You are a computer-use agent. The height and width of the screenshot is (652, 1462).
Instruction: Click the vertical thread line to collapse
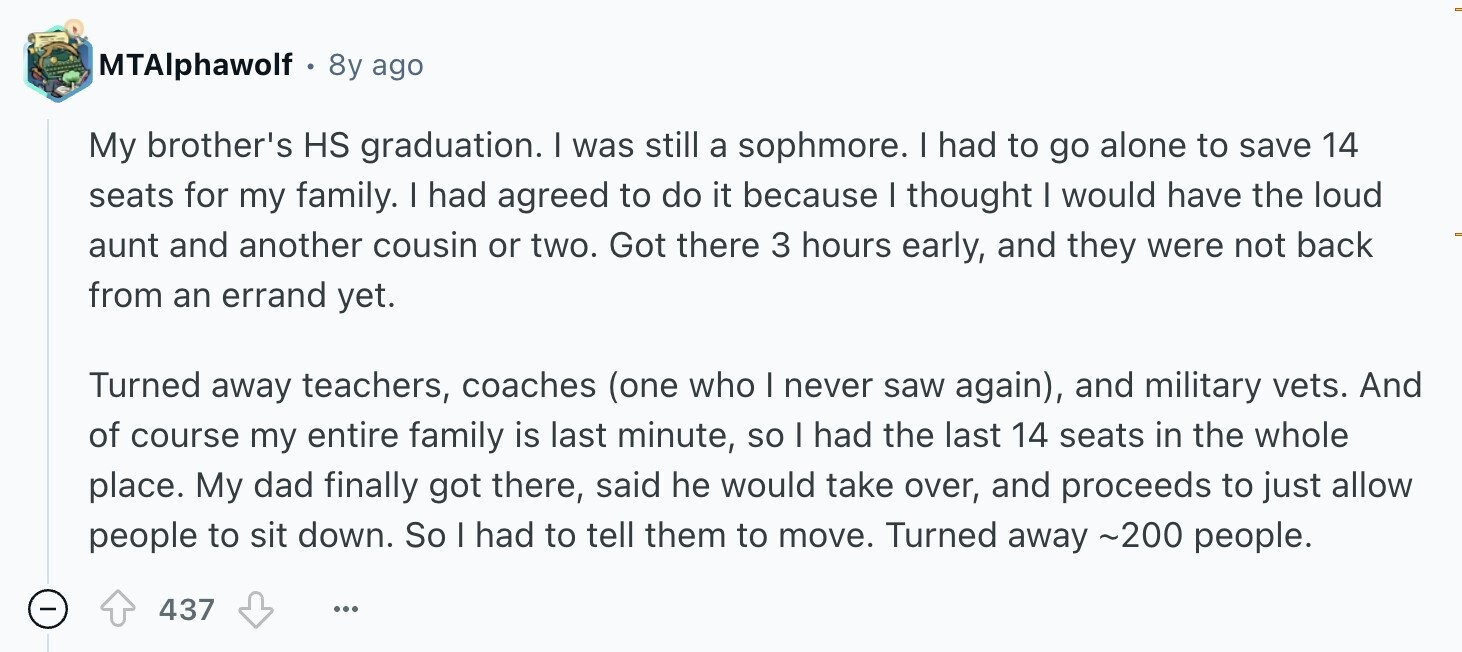click(47, 350)
